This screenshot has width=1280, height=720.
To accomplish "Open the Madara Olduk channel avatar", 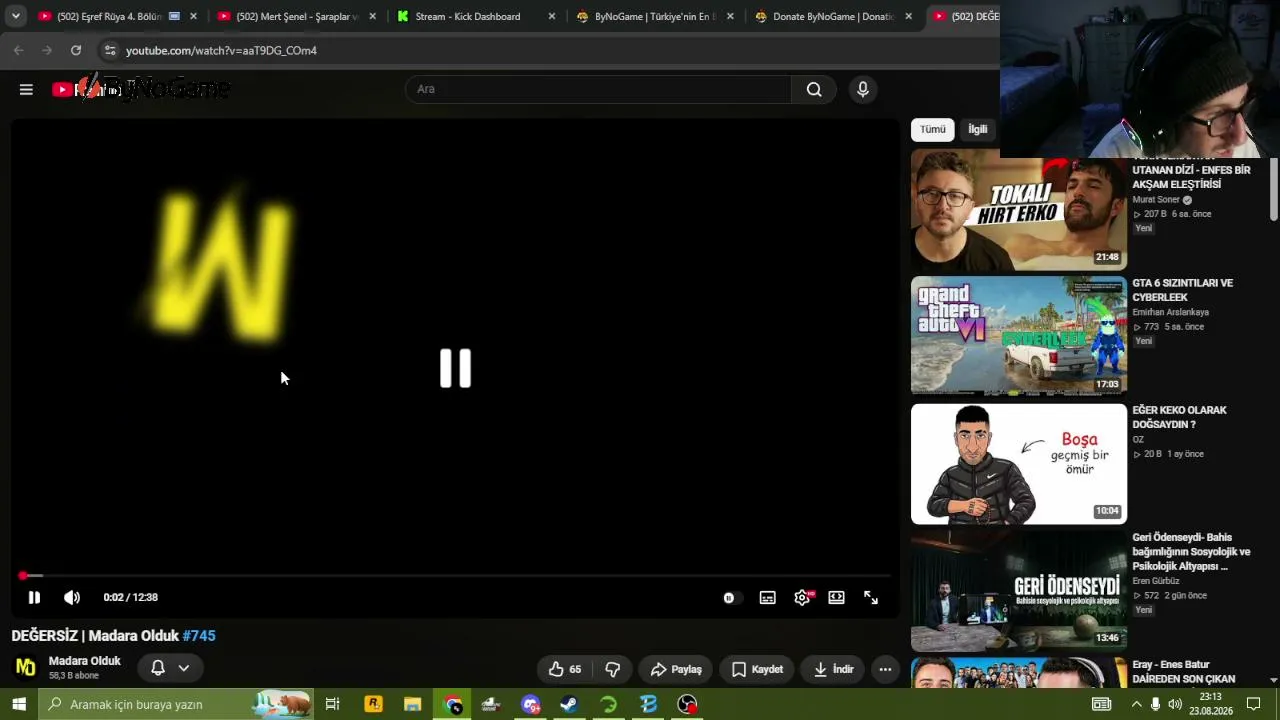I will coord(26,667).
